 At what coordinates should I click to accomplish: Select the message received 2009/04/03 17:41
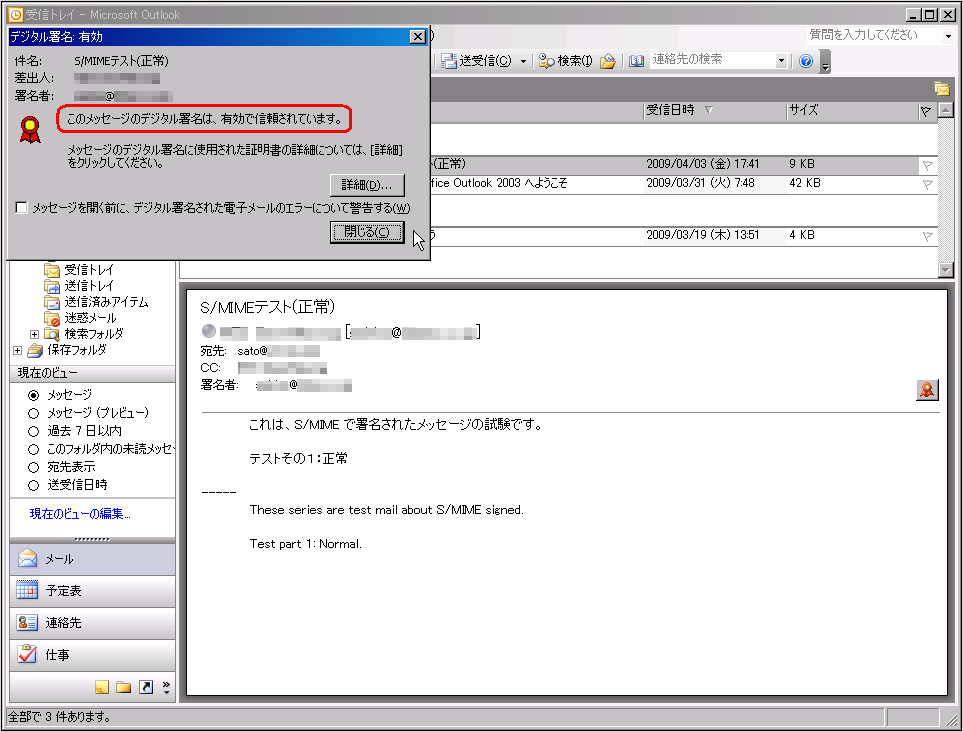point(683,165)
